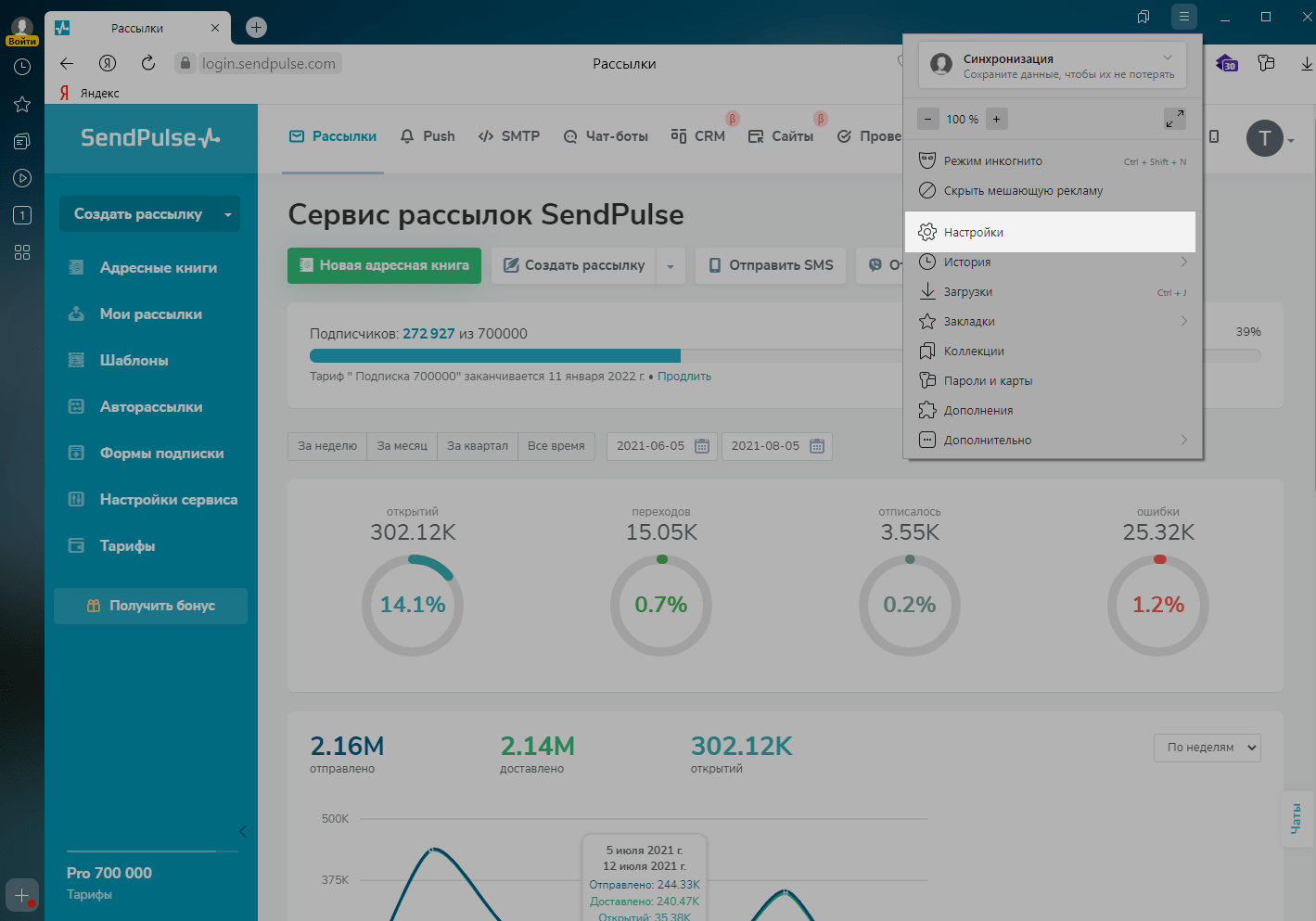
Task: Switch to Рассылки tab
Action: click(333, 136)
